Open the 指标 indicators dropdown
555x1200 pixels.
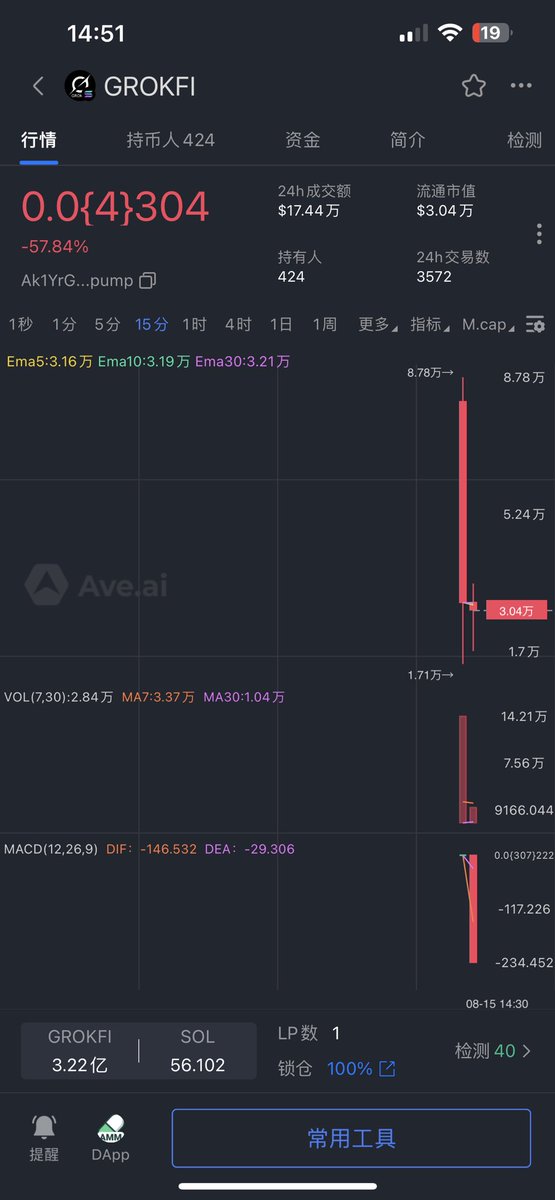pos(430,324)
